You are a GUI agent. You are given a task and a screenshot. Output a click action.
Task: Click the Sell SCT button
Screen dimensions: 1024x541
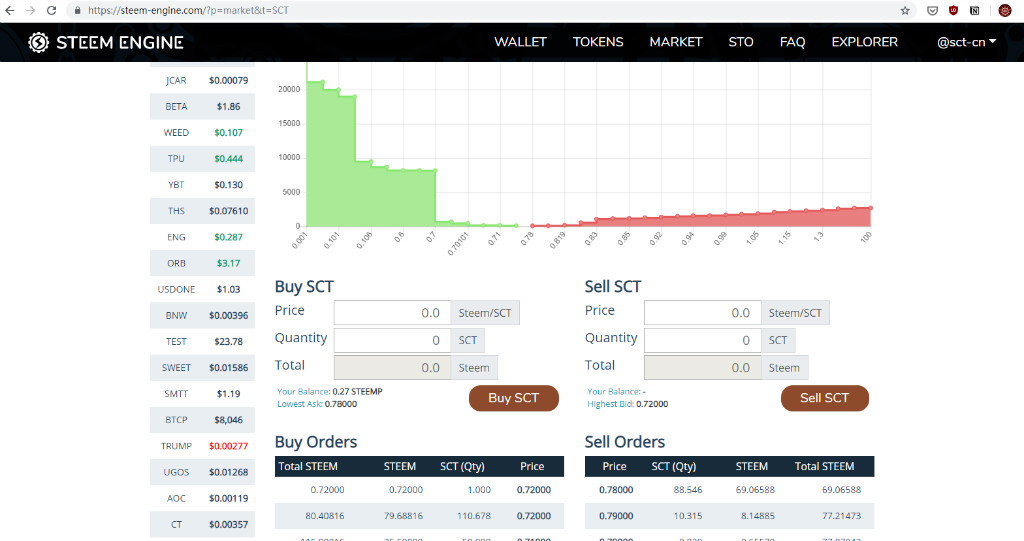pos(824,398)
